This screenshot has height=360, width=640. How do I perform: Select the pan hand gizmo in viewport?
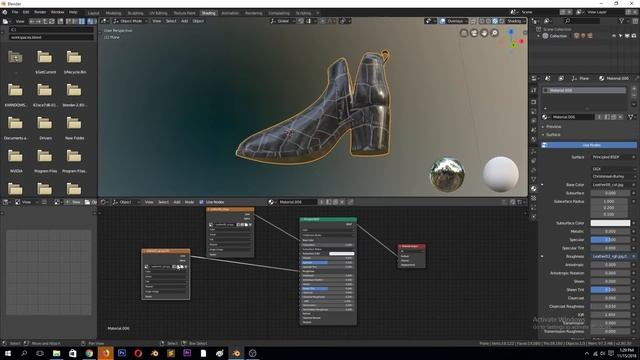pyautogui.click(x=484, y=33)
